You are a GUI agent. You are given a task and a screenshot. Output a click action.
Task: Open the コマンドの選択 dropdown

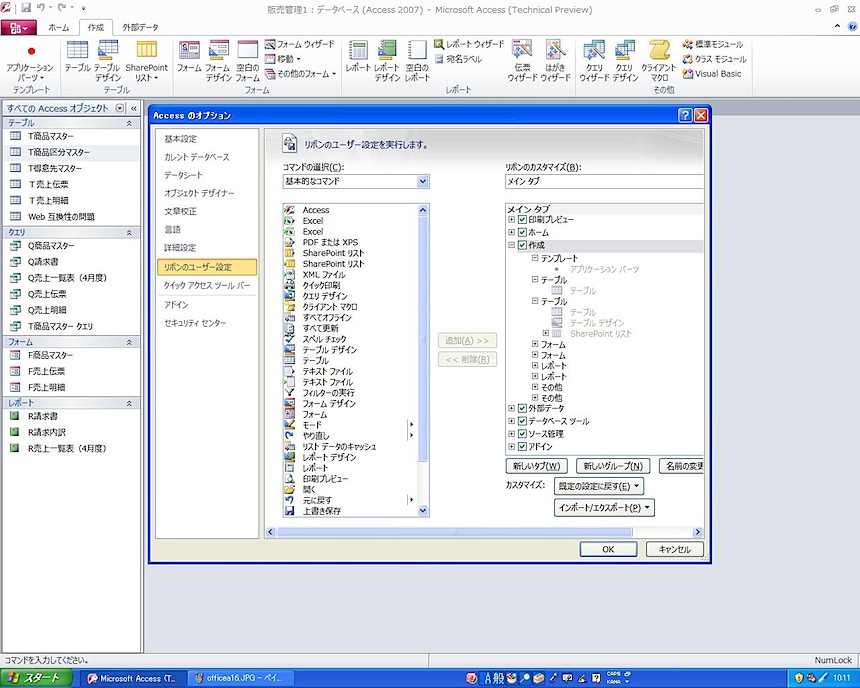point(422,182)
